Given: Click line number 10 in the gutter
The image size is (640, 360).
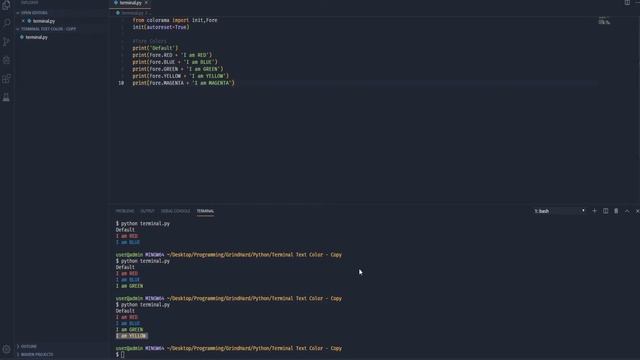Looking at the screenshot, I should pyautogui.click(x=121, y=83).
